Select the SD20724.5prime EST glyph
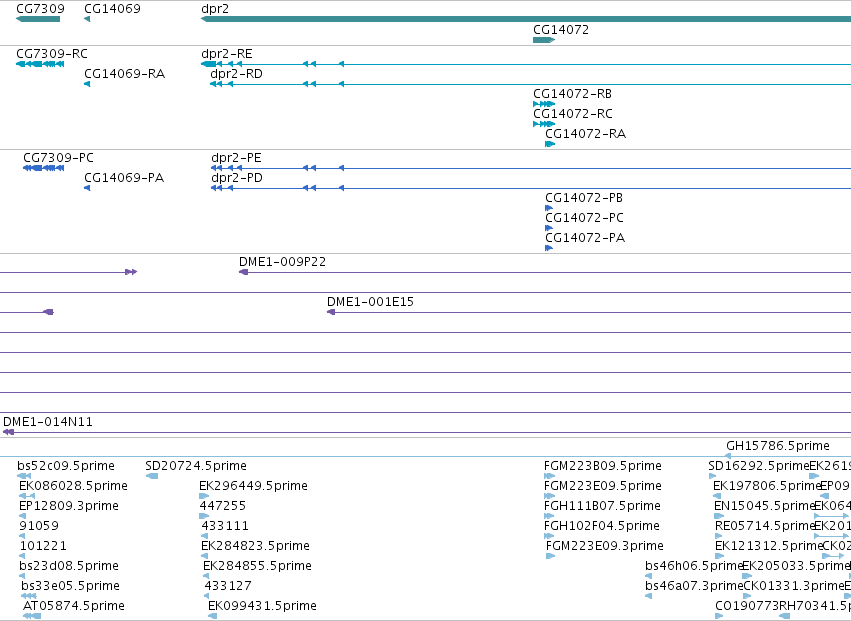 (x=152, y=477)
